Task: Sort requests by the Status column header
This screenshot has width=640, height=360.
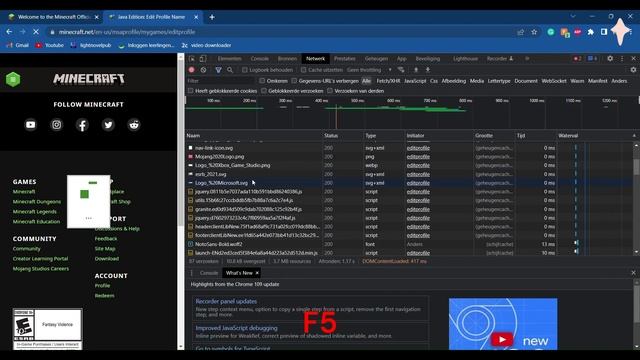Action: click(342, 136)
